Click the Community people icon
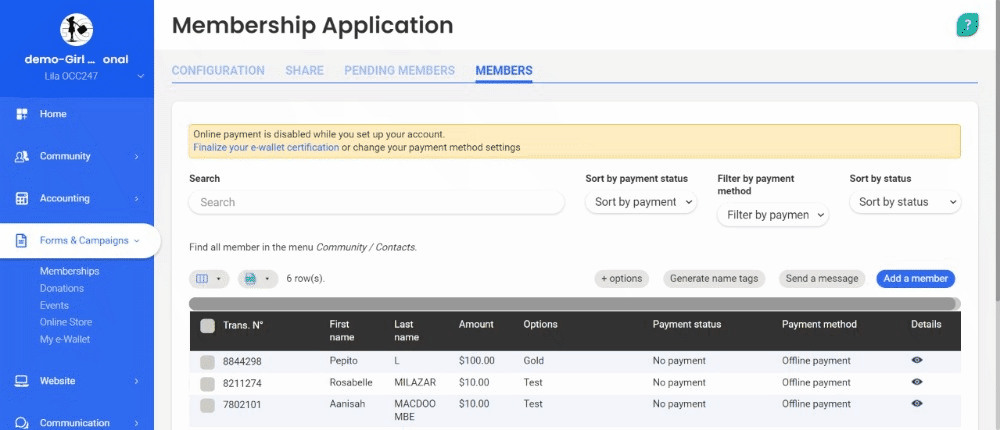The width and height of the screenshot is (1000, 430). tap(21, 157)
